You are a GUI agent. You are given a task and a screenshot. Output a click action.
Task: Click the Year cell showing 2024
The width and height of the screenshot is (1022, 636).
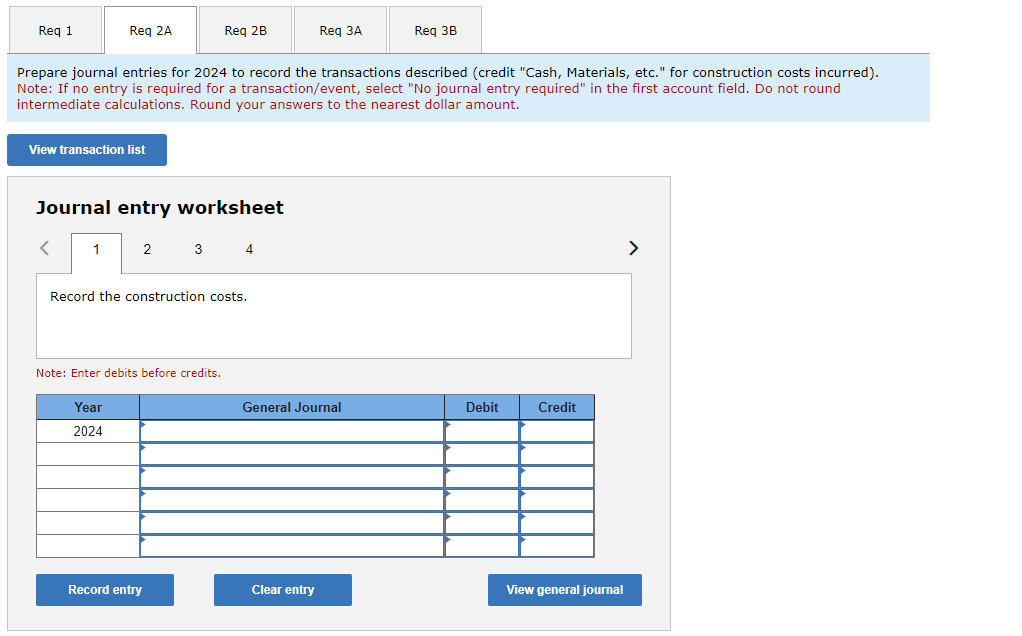(88, 430)
